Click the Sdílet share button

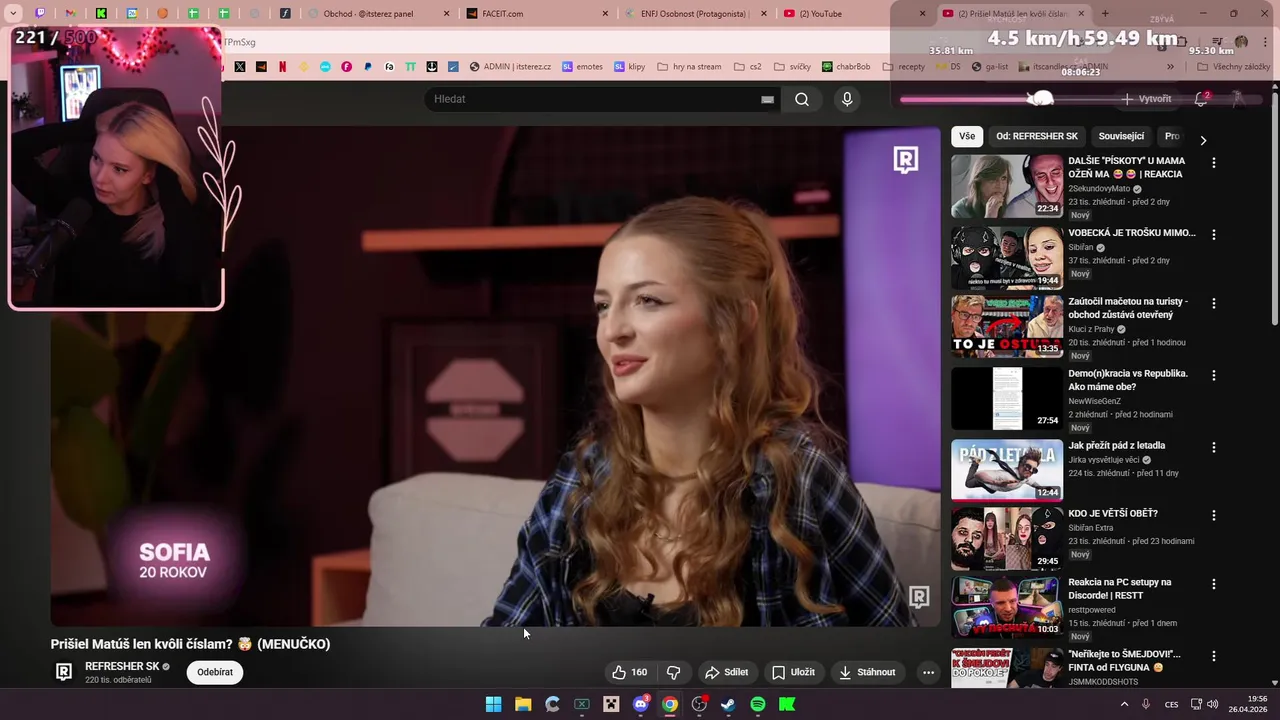[726, 672]
